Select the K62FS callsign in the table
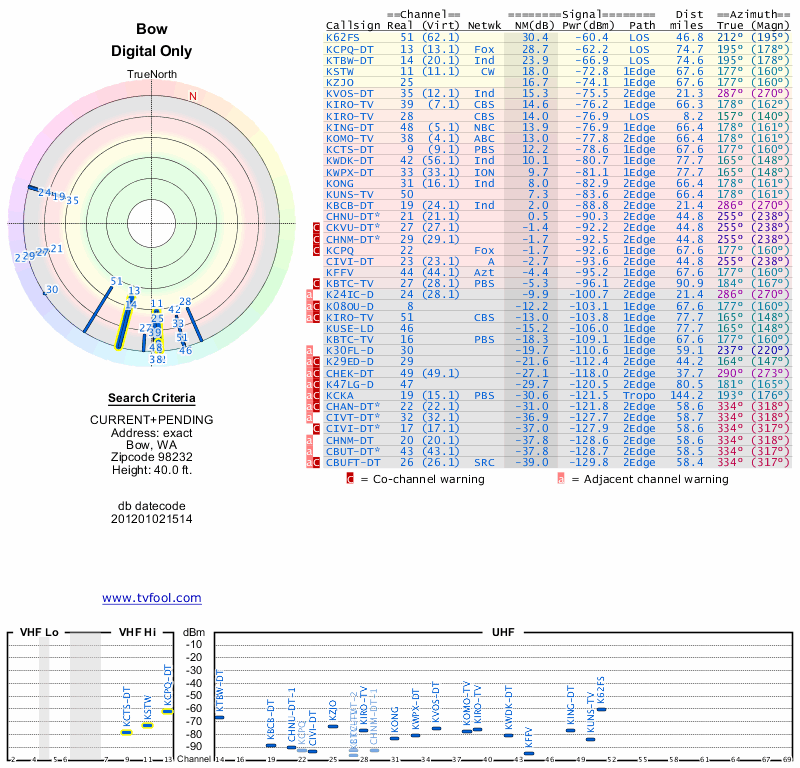Viewport: 800px width, 768px height. pyautogui.click(x=344, y=37)
